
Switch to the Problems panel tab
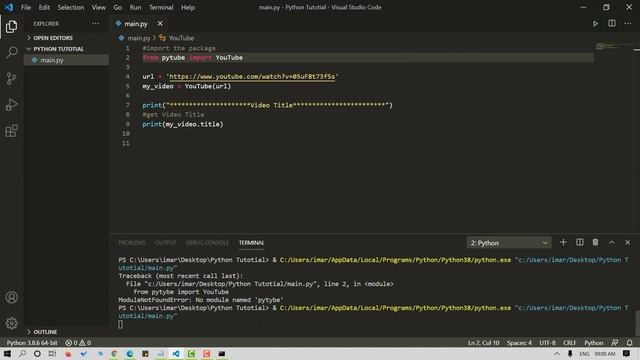coord(132,243)
